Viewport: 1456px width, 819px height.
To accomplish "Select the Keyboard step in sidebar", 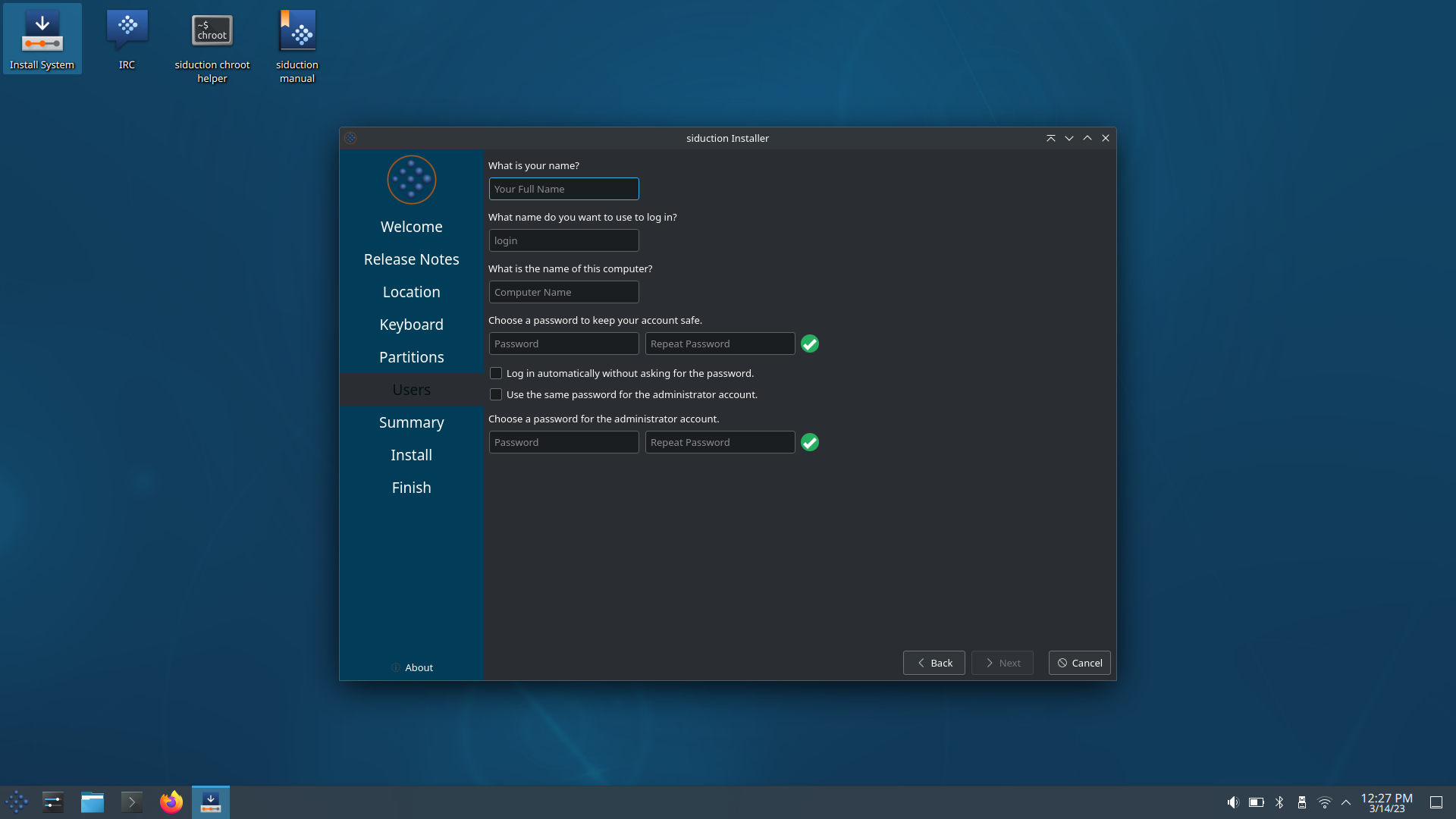I will pos(412,325).
